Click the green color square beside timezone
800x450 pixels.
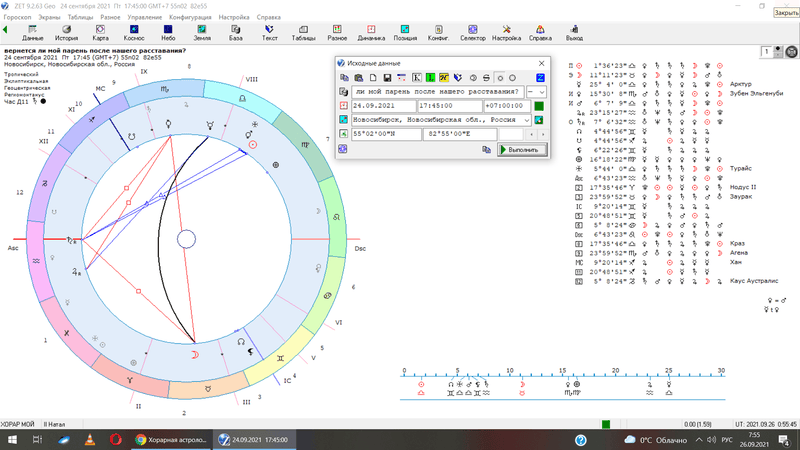tap(539, 106)
